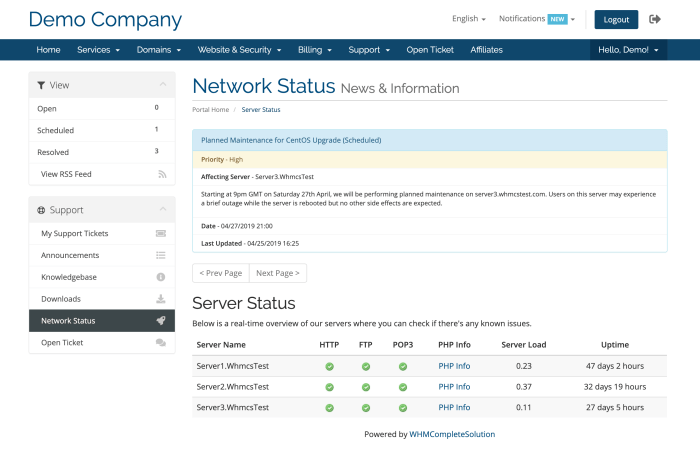Screen dimensions: 700x460
Task: Click the WHMCompleteSolution footer link
Action: (x=452, y=434)
